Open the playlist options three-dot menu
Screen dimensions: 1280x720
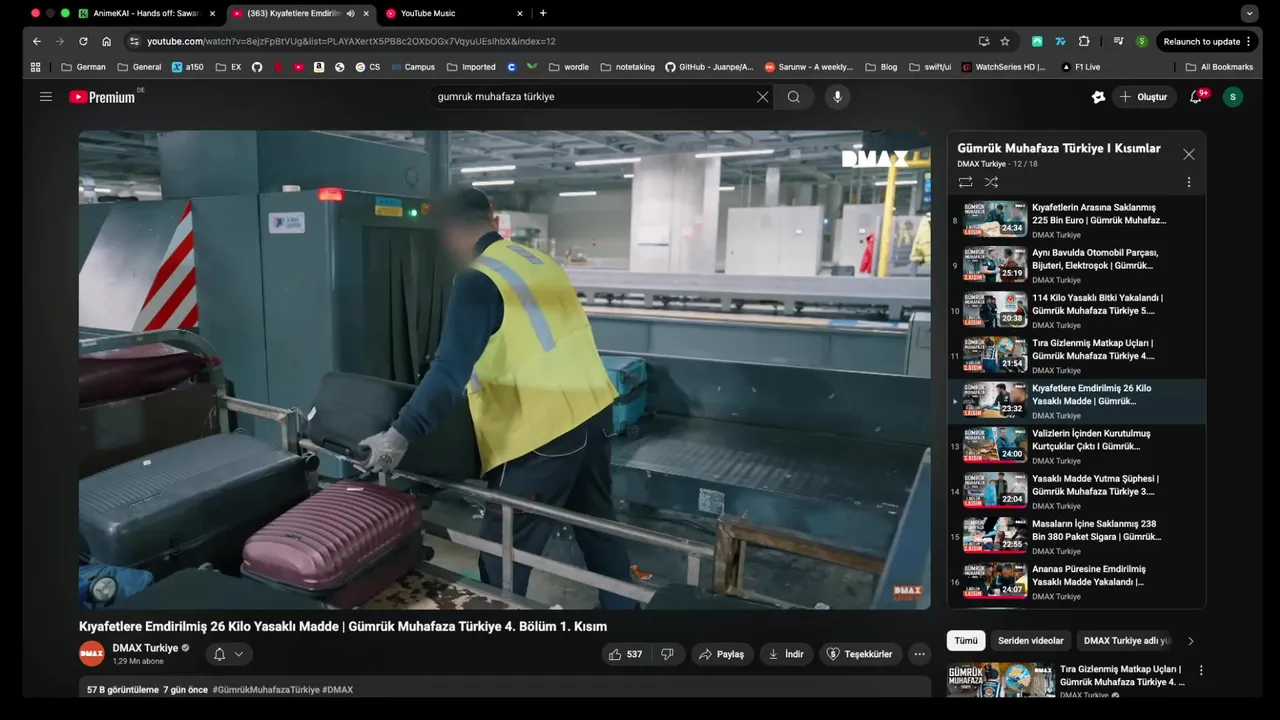pyautogui.click(x=1188, y=182)
